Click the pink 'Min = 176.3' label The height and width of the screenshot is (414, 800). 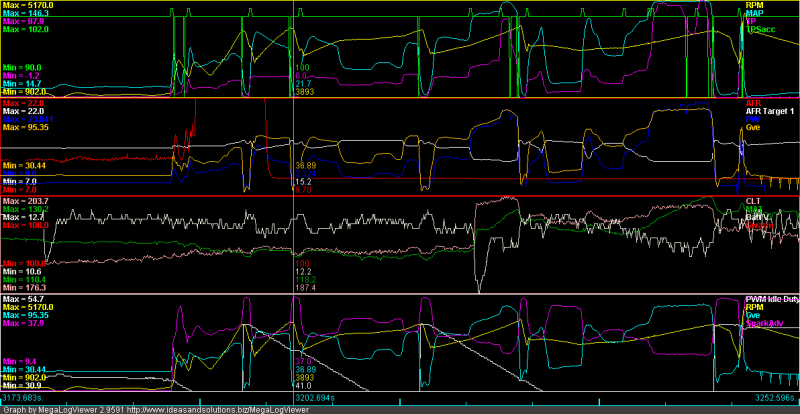click(x=22, y=288)
